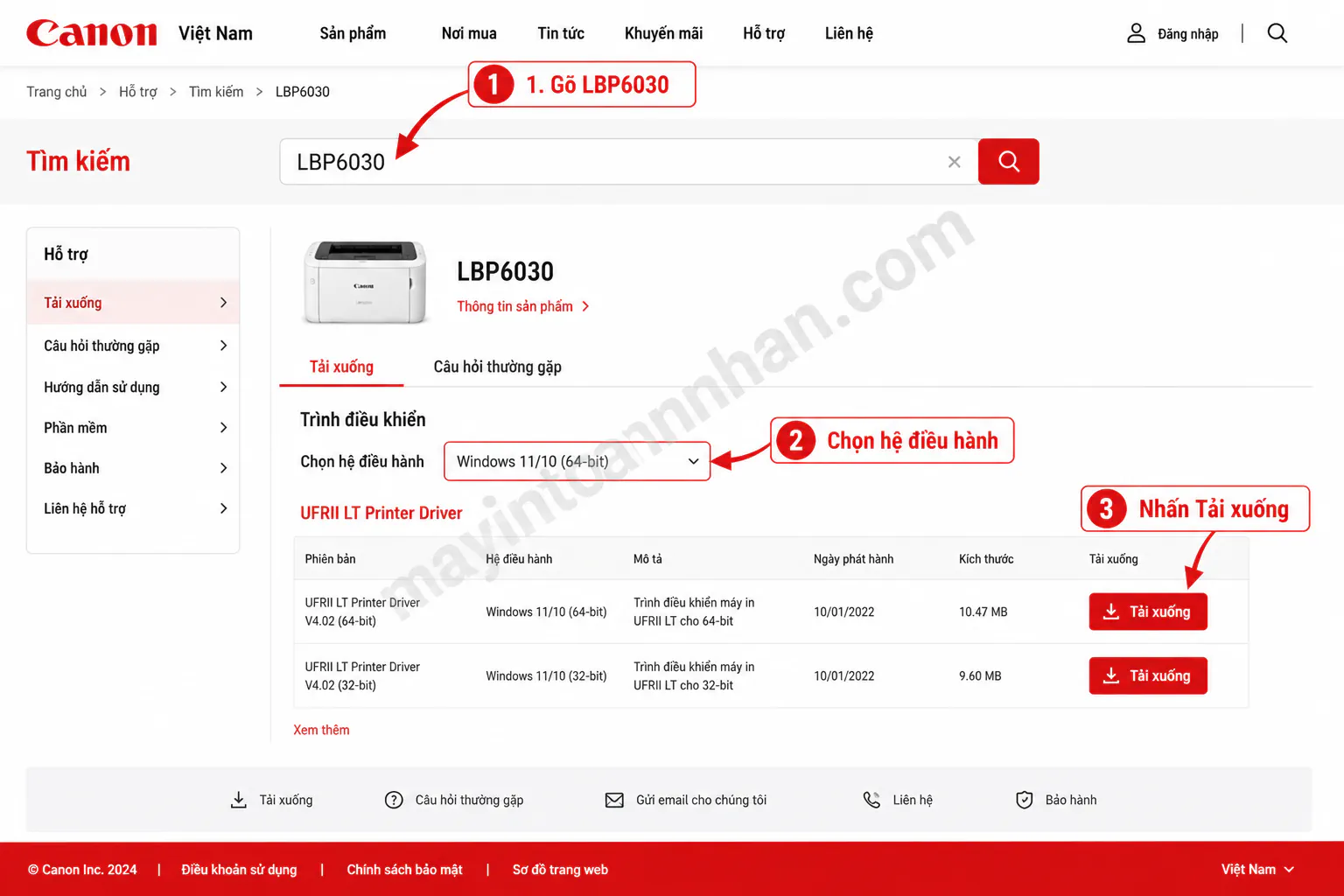The width and height of the screenshot is (1344, 896).
Task: Open Sơ đồ trang web in footer
Action: (x=560, y=870)
